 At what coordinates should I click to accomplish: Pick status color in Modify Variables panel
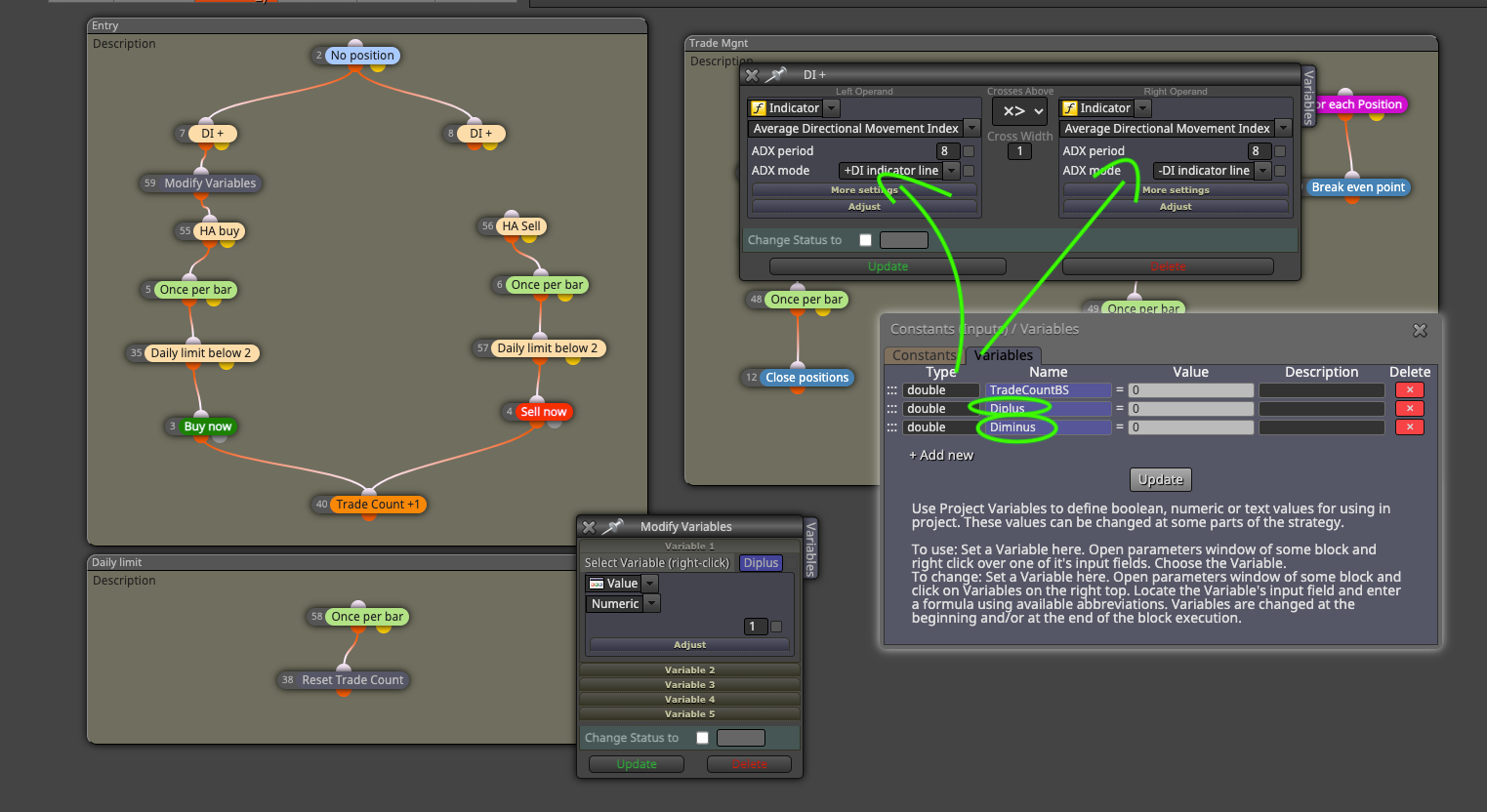click(741, 738)
